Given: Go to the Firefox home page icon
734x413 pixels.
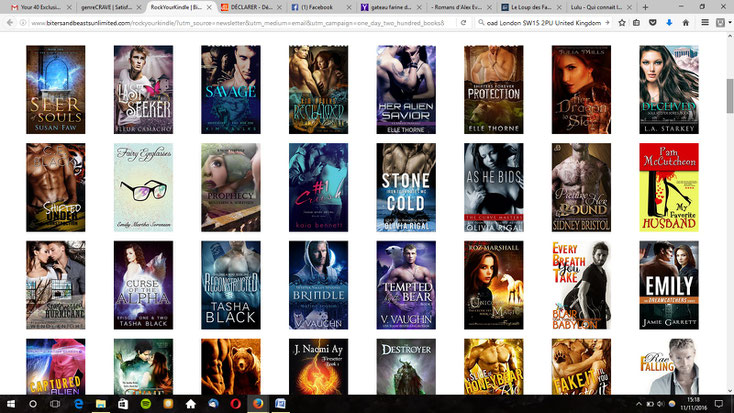Looking at the screenshot, I should coord(686,22).
